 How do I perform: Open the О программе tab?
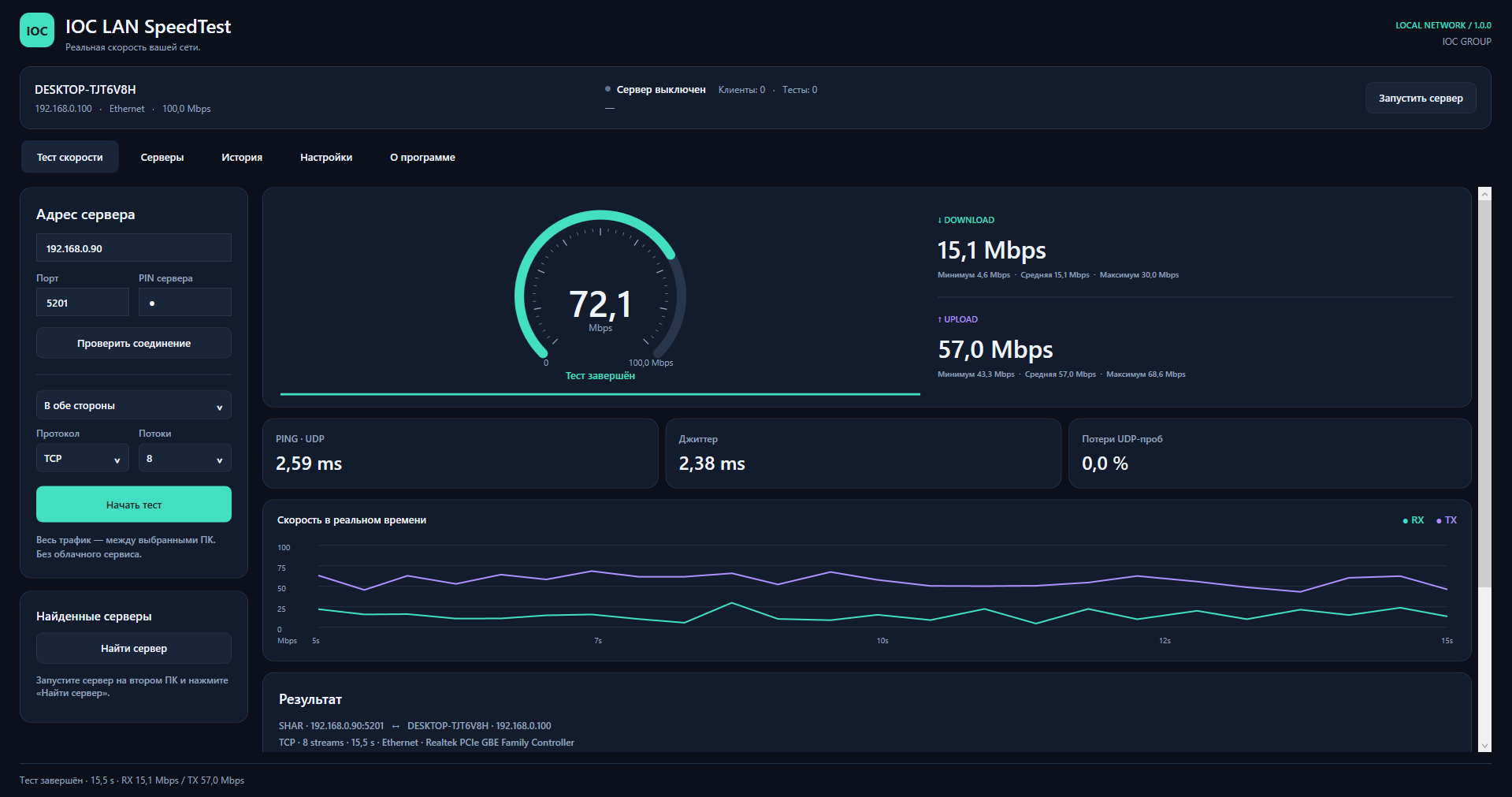click(x=422, y=157)
